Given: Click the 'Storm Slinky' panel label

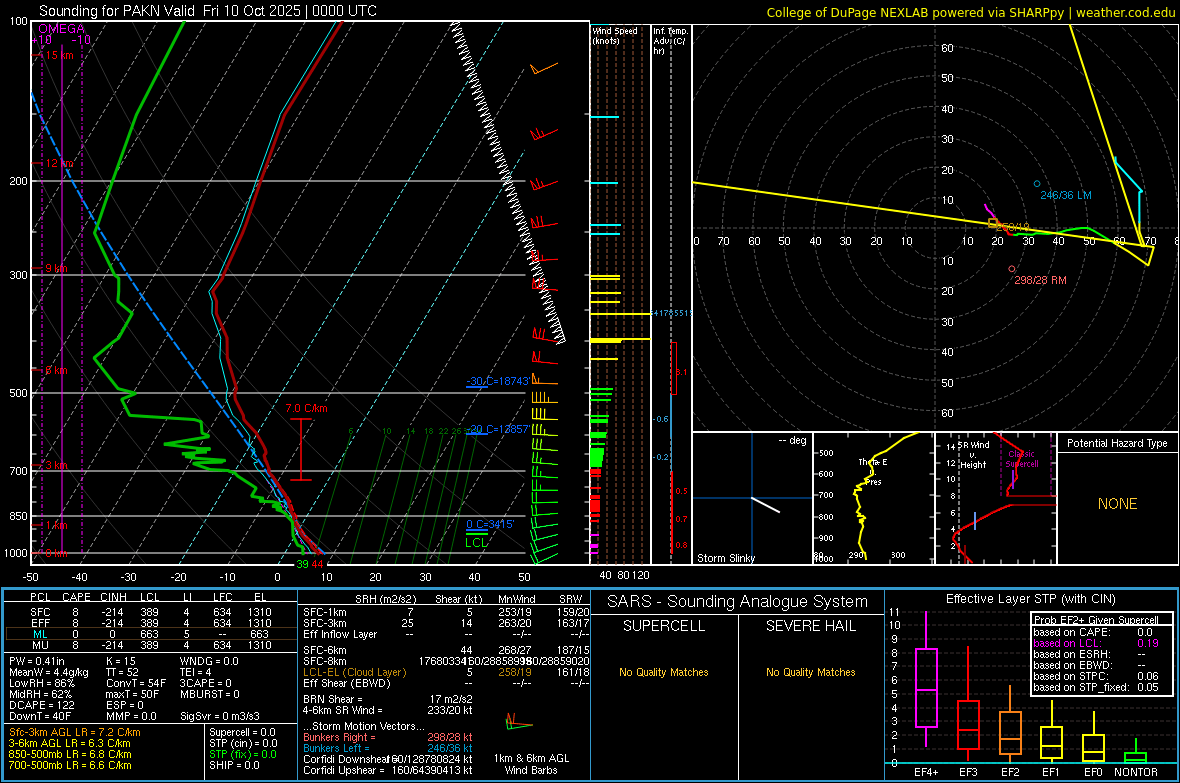Looking at the screenshot, I should 725,558.
